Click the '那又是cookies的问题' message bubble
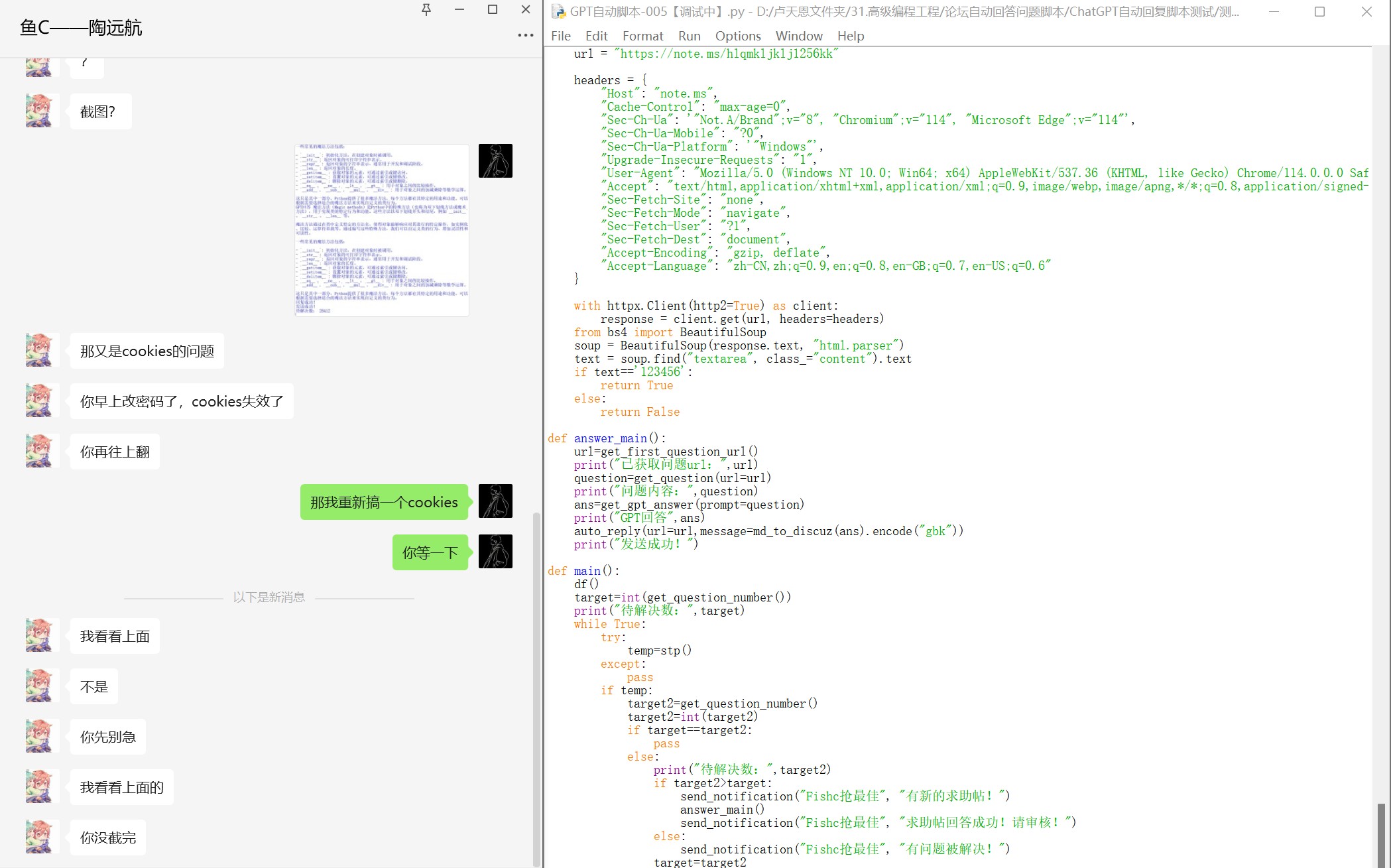The height and width of the screenshot is (868, 1391). [x=147, y=351]
